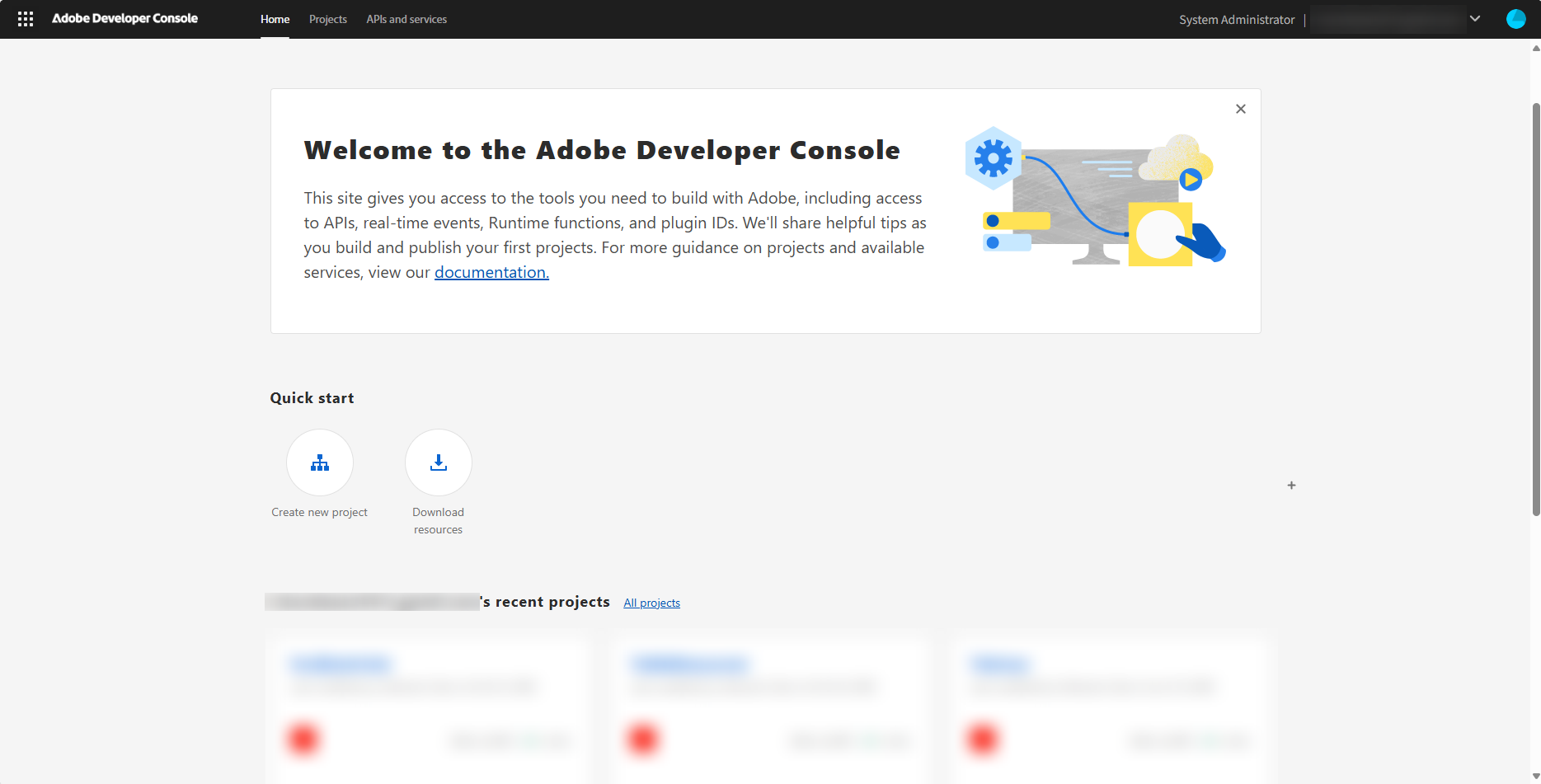Click the page vertical scrollbar
This screenshot has height=784, width=1541.
click(1536, 309)
